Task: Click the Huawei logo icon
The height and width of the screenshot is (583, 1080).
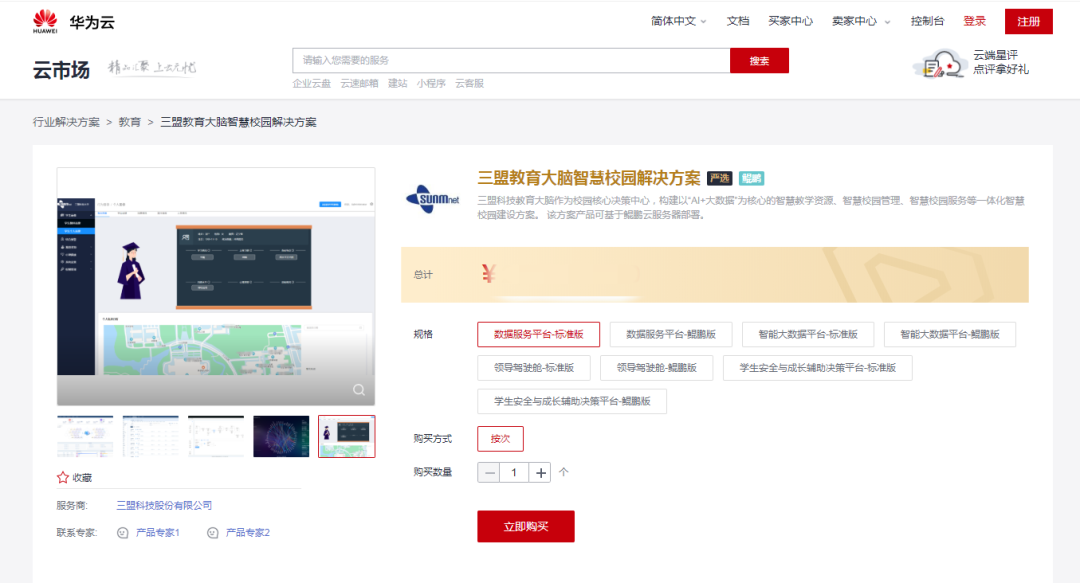Action: click(45, 21)
